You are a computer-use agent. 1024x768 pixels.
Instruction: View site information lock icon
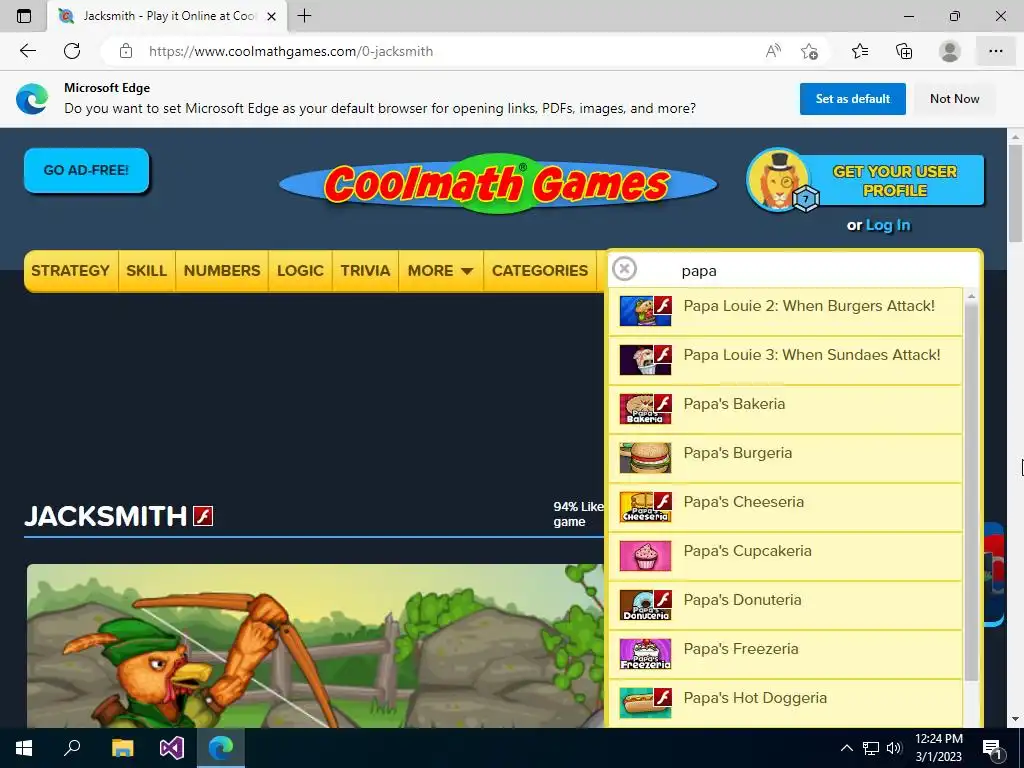pos(126,51)
